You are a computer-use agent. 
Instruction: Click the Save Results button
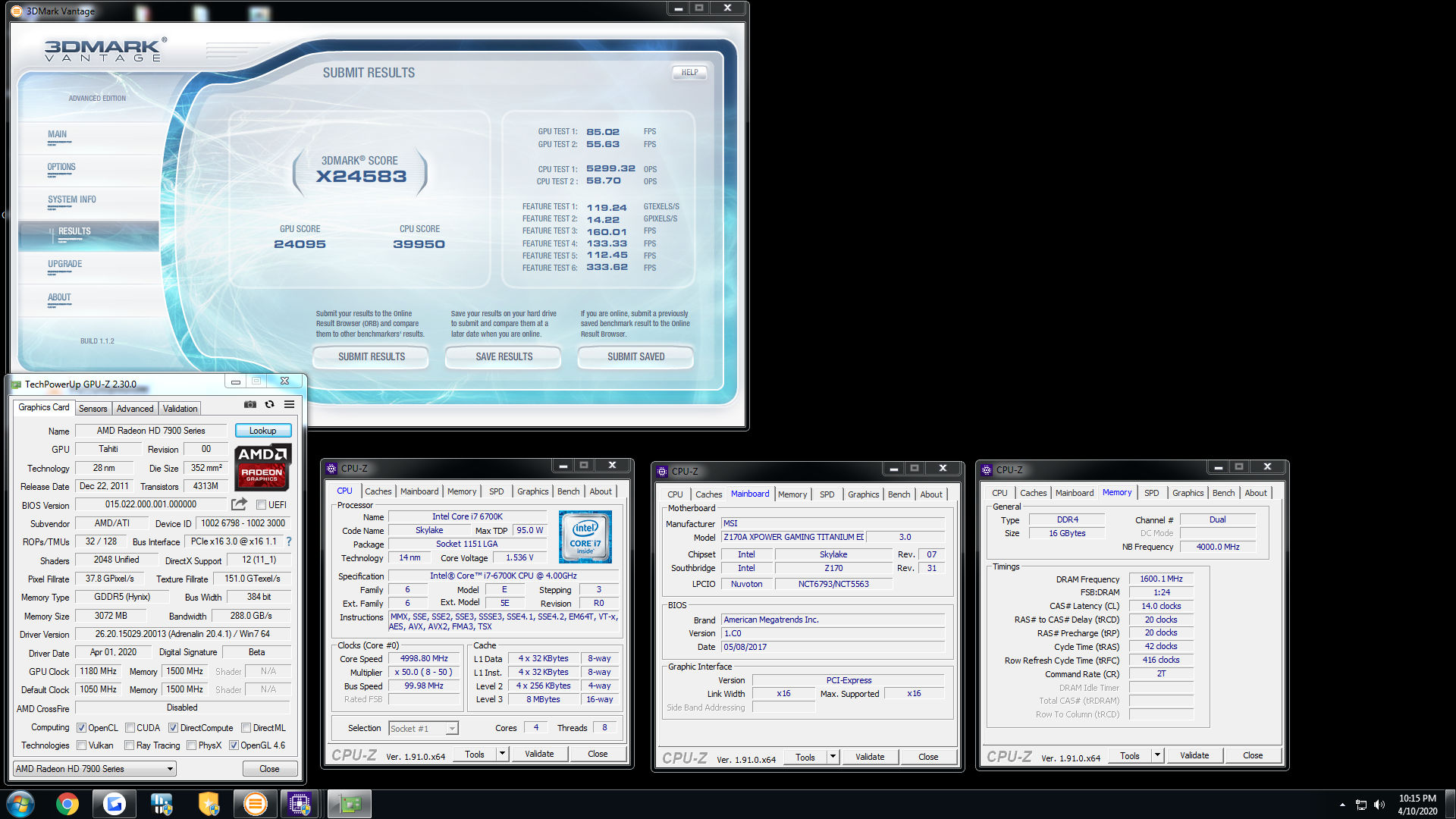(x=504, y=357)
